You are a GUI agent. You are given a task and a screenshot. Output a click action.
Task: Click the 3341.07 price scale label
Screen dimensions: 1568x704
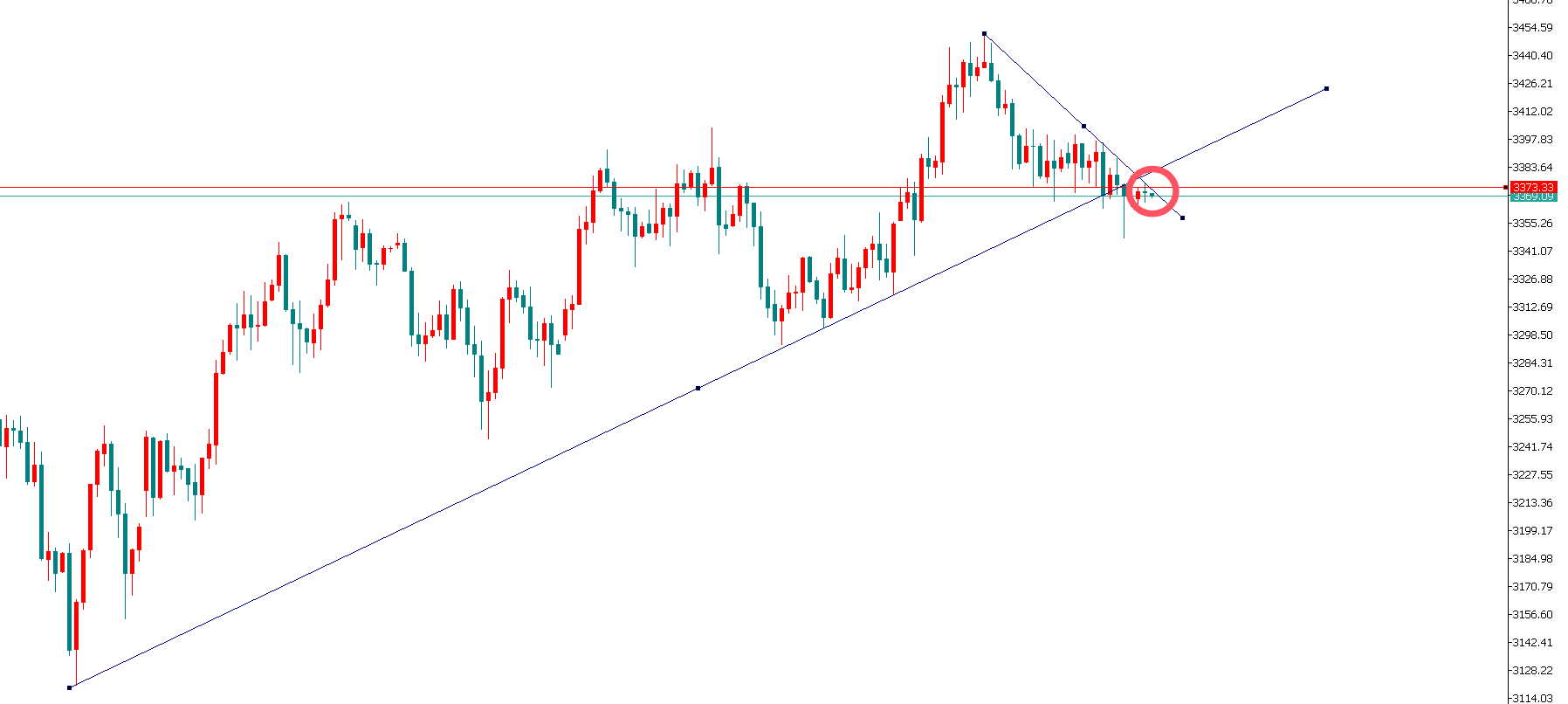(x=1532, y=252)
